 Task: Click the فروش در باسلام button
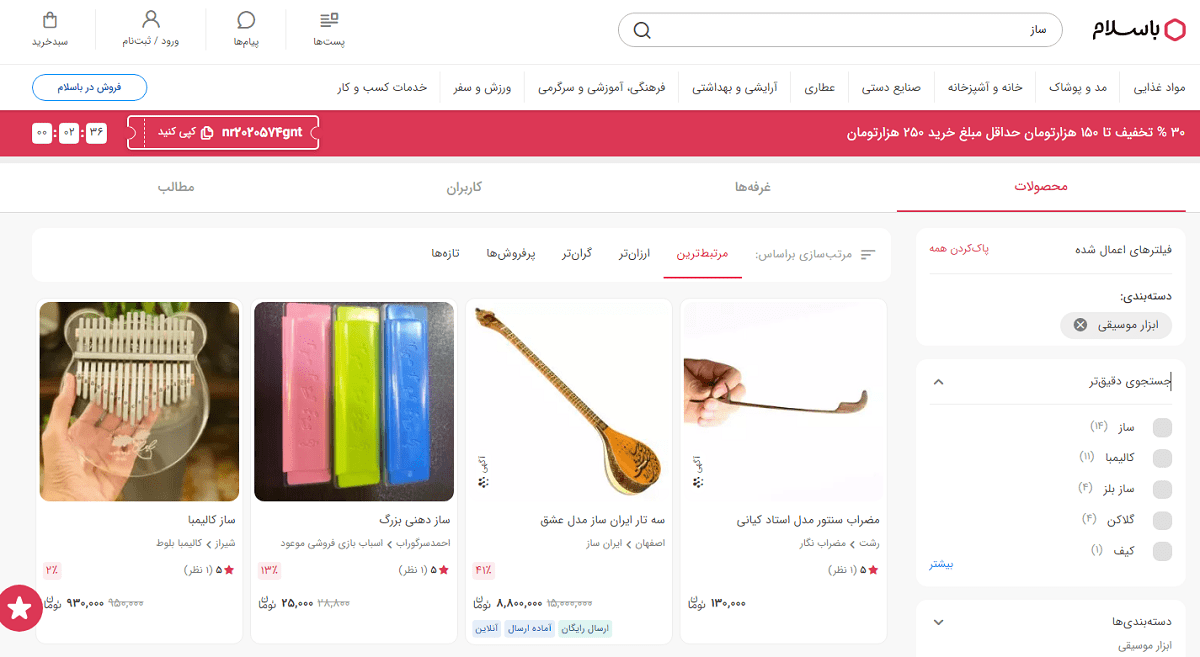click(x=89, y=87)
